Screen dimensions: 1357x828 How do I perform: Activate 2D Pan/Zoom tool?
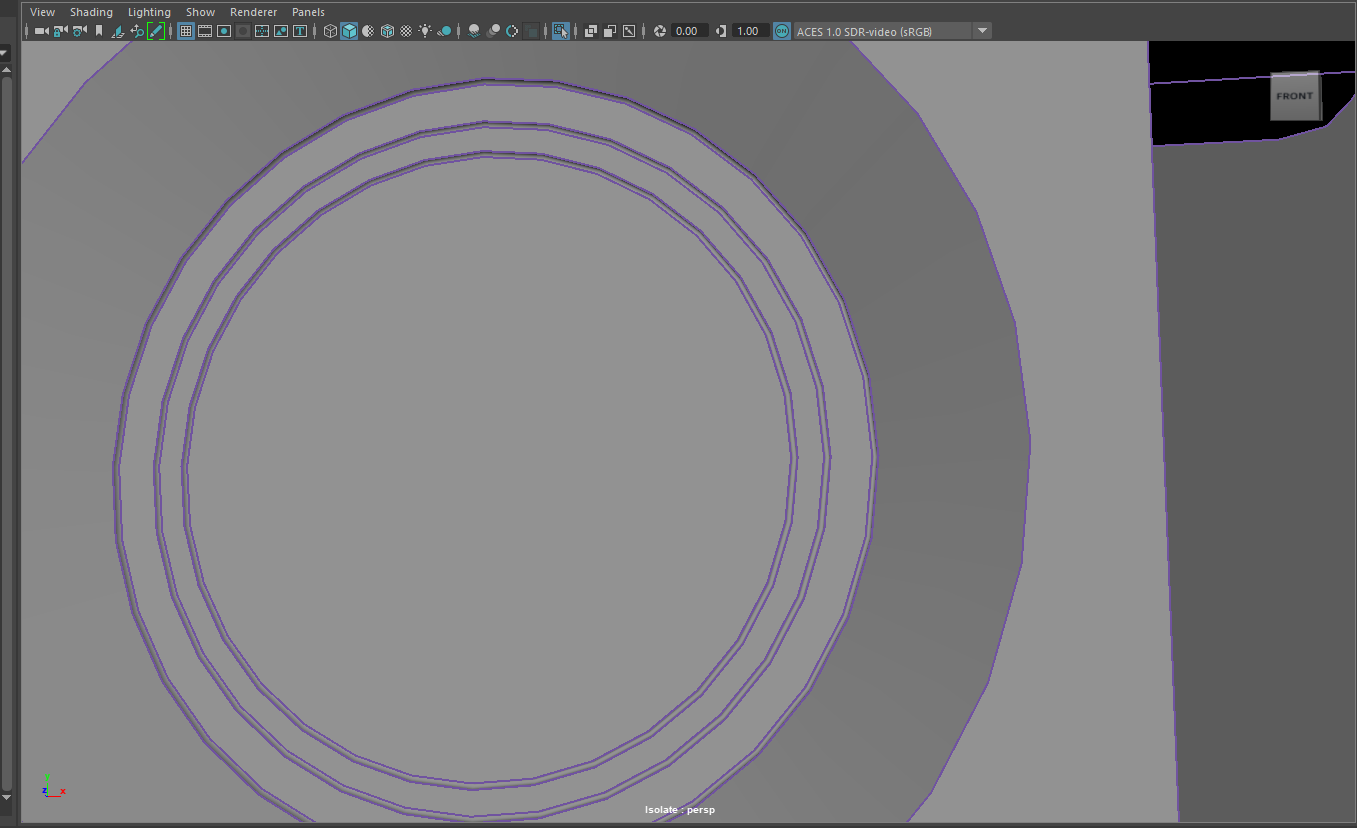coord(137,31)
